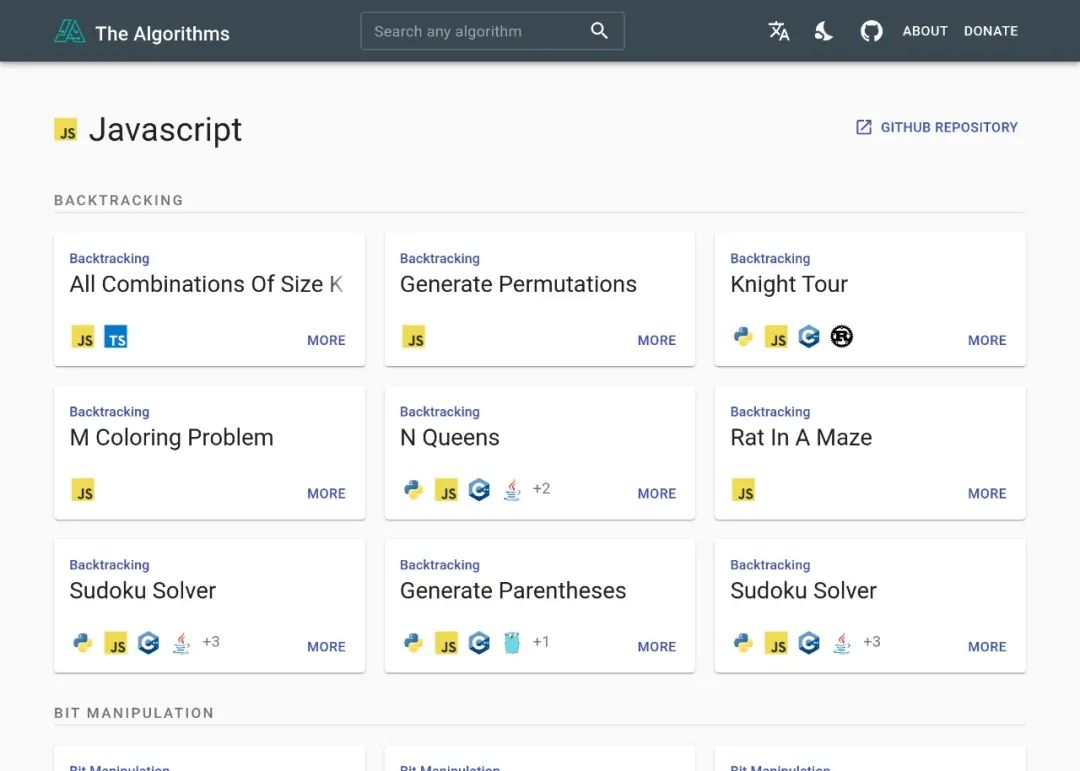Image resolution: width=1080 pixels, height=771 pixels.
Task: Open N Queens title
Action: [450, 438]
